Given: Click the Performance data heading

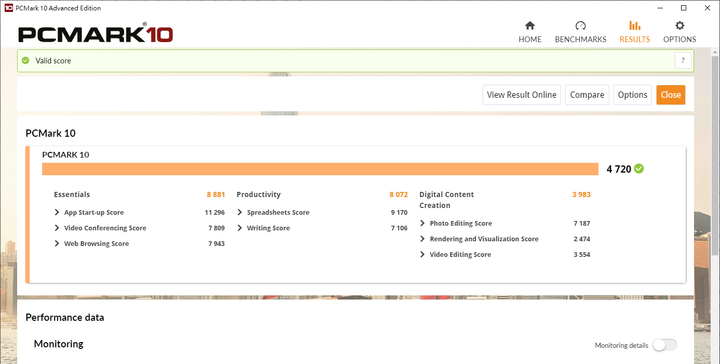Looking at the screenshot, I should (x=65, y=318).
